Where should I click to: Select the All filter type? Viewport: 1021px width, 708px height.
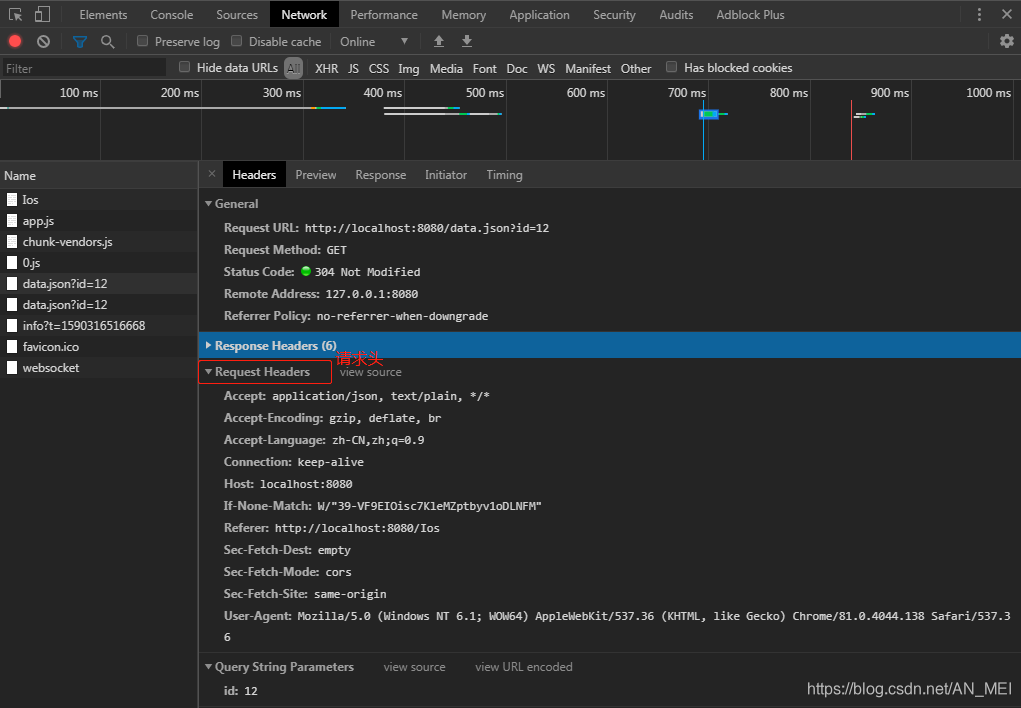click(294, 68)
